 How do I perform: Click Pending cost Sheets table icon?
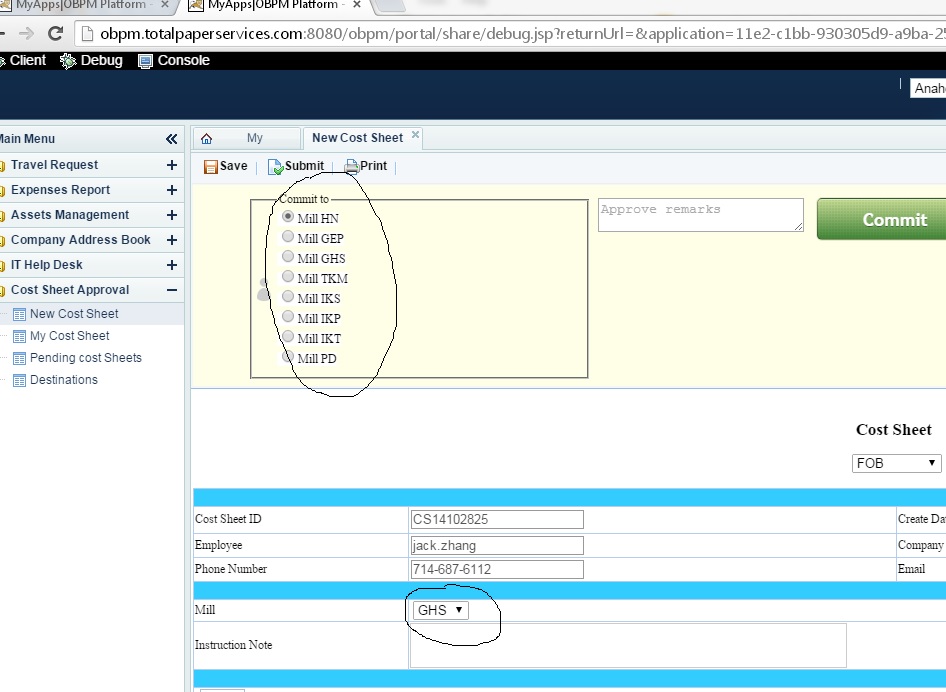(x=19, y=358)
